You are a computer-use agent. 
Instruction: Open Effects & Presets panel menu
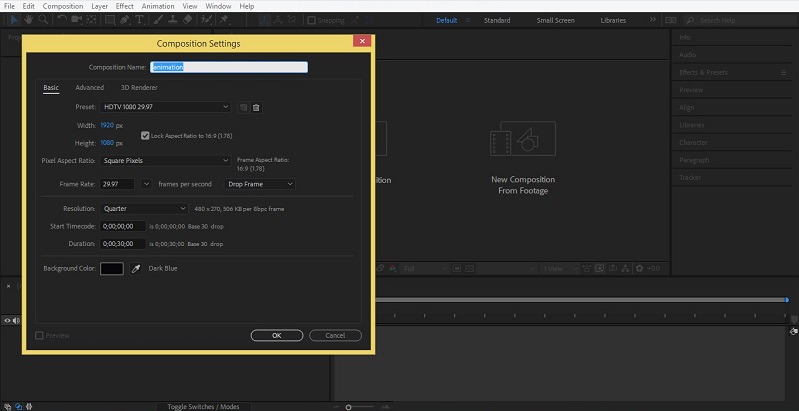(784, 72)
